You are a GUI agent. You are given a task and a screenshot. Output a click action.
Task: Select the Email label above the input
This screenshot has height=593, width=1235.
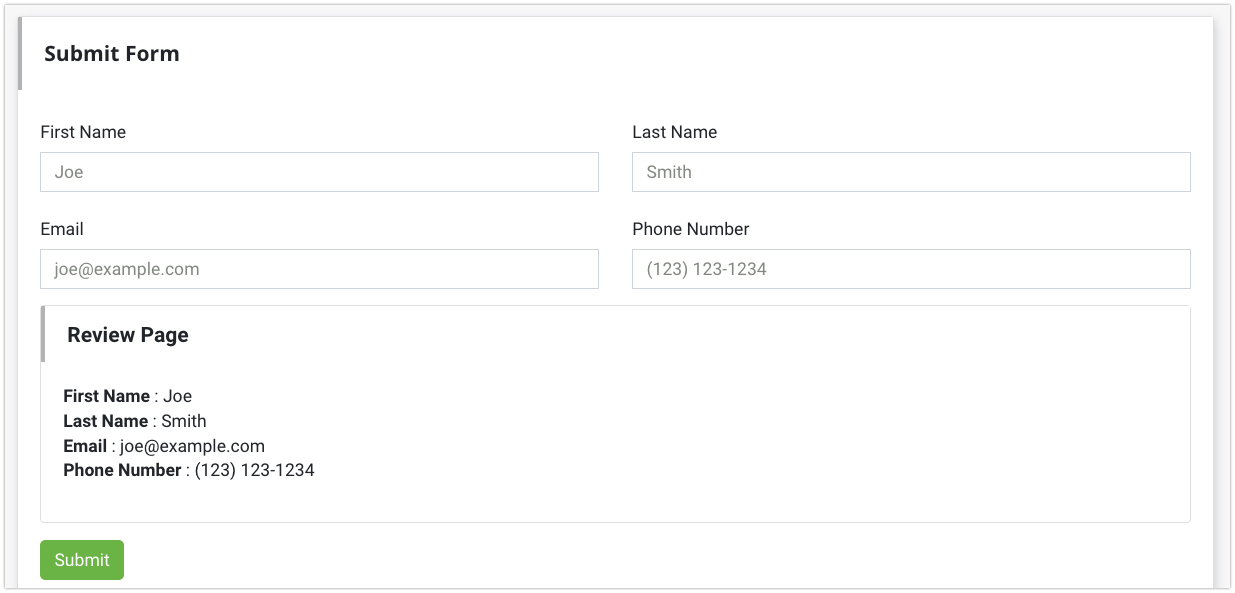coord(62,229)
